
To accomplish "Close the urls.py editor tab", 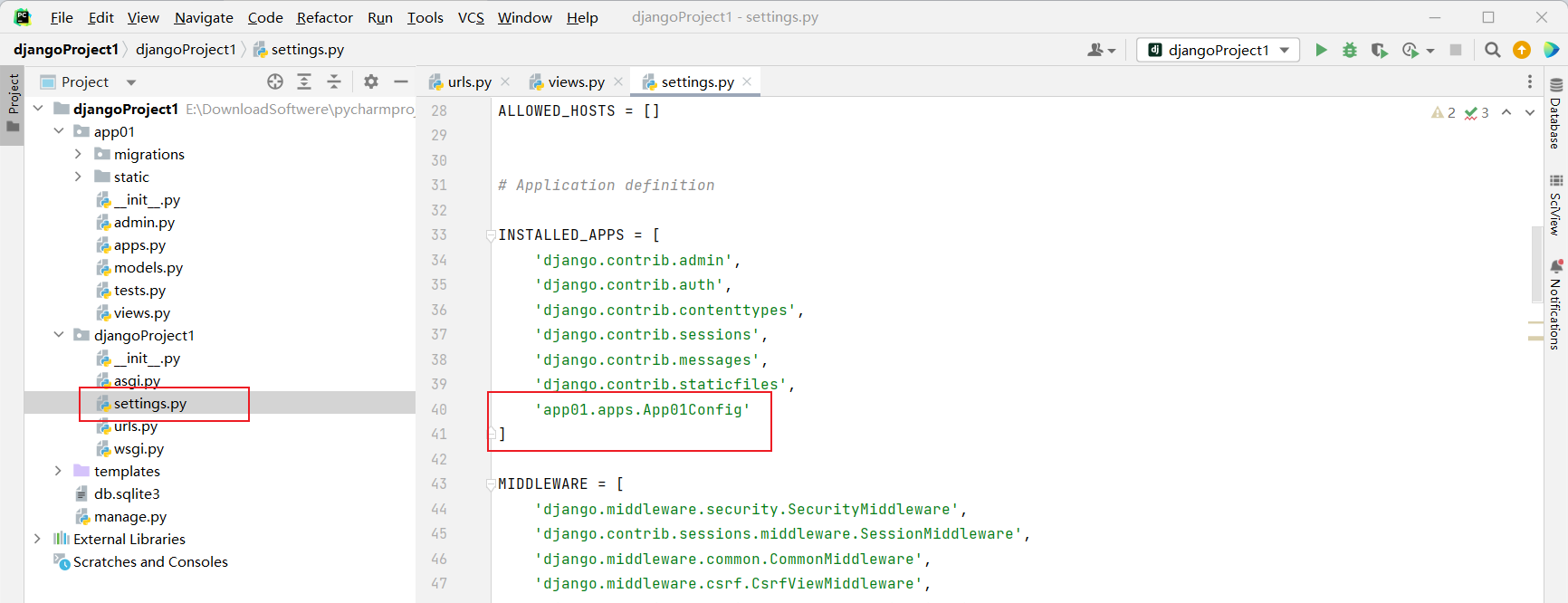I will click(x=505, y=81).
